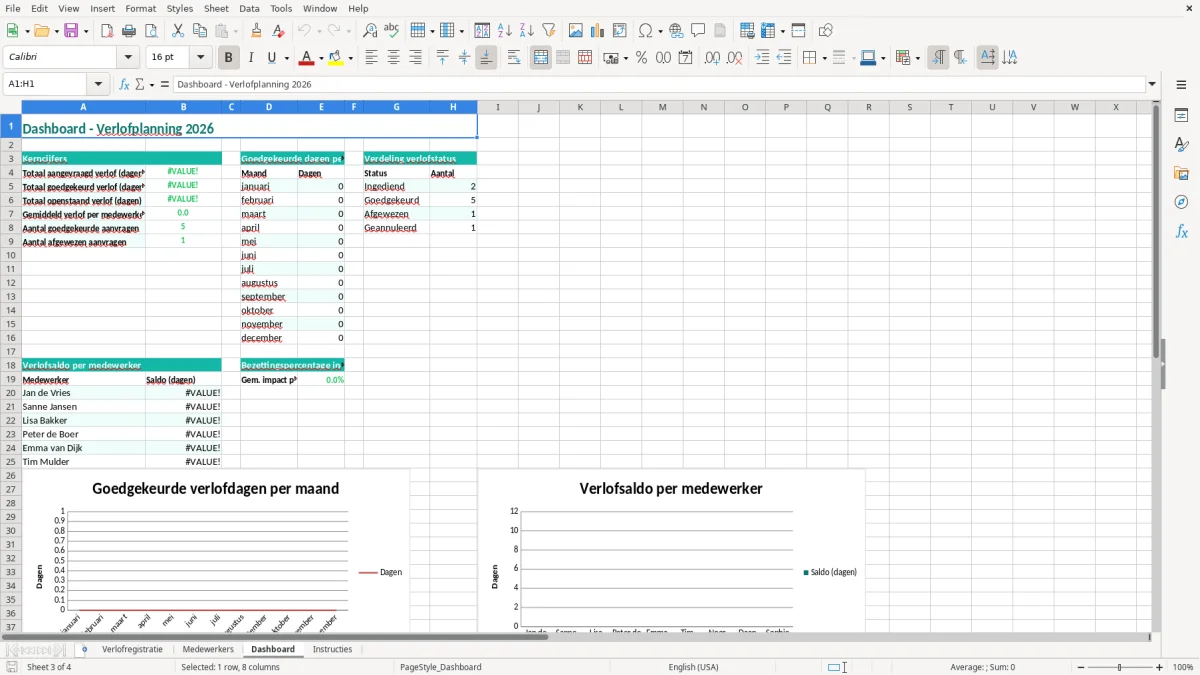Click the zoom in plus button
This screenshot has width=1200, height=675.
1160,667
